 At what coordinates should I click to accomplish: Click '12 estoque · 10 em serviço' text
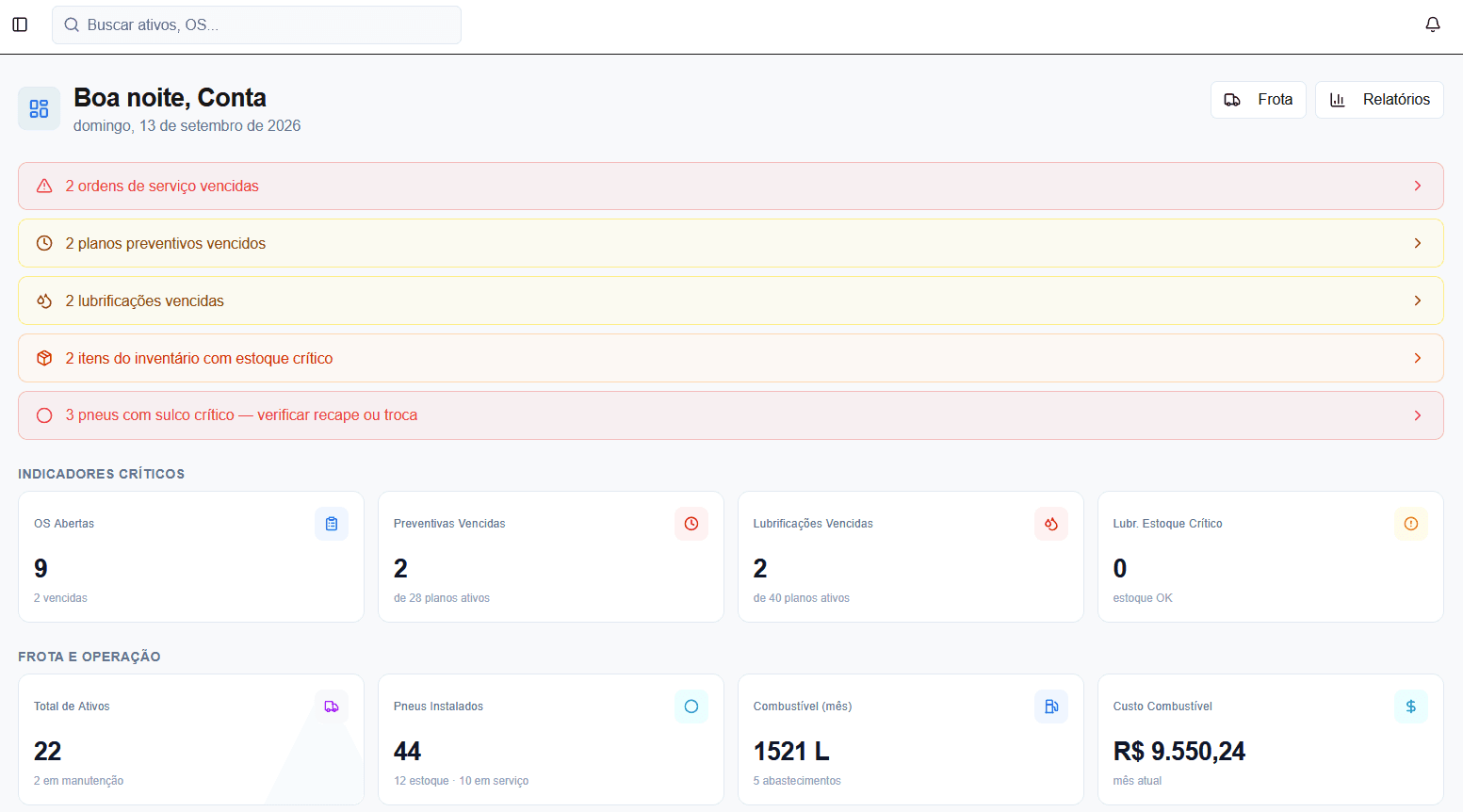point(462,781)
